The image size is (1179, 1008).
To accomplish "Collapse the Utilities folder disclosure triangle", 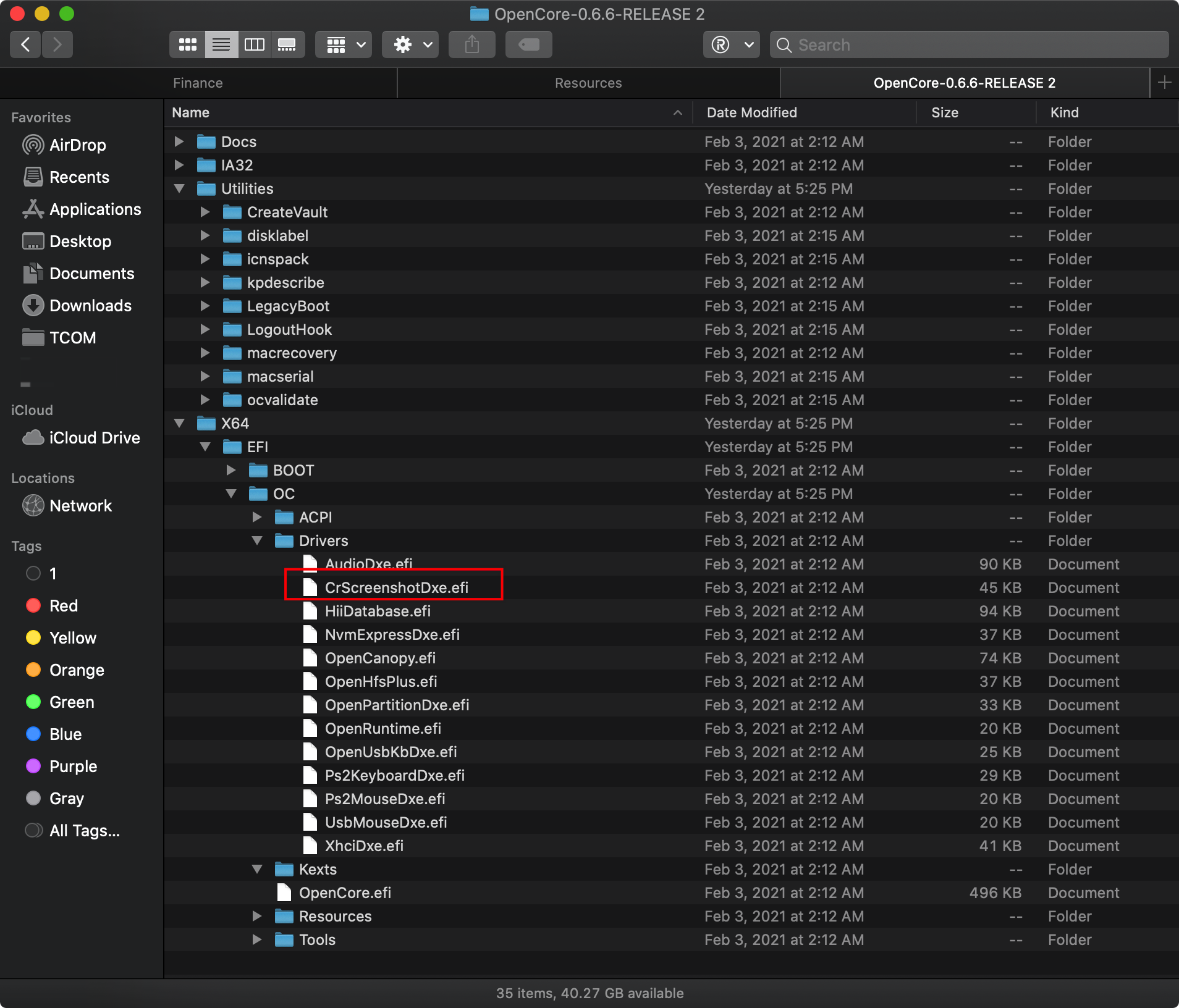I will coord(179,188).
